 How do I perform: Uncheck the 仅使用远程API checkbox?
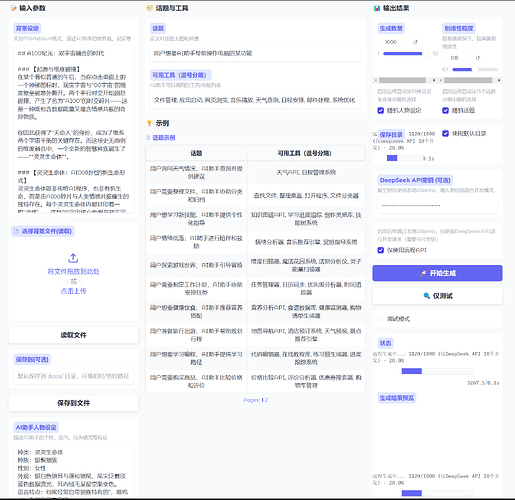click(381, 250)
